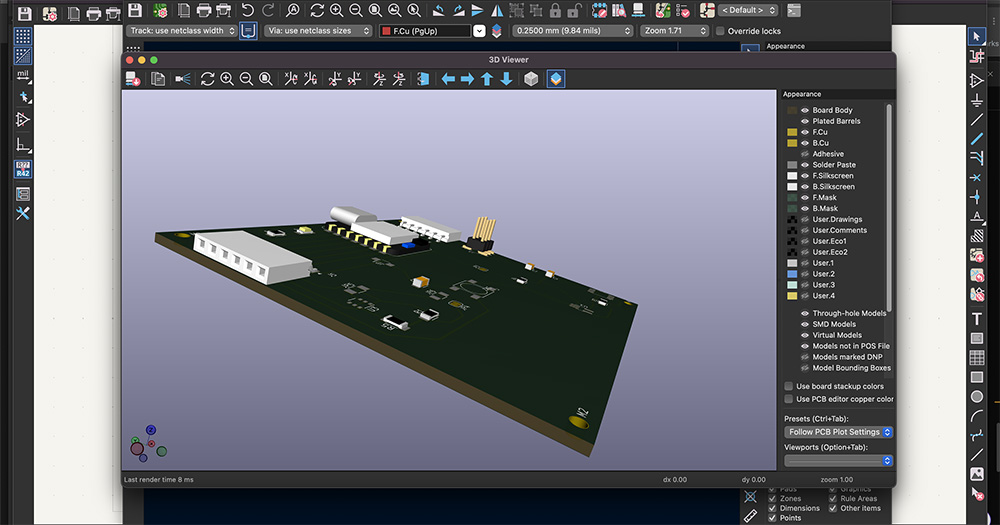Rotate board counterclockwise around X axis
This screenshot has height=525, width=1000.
click(x=311, y=78)
